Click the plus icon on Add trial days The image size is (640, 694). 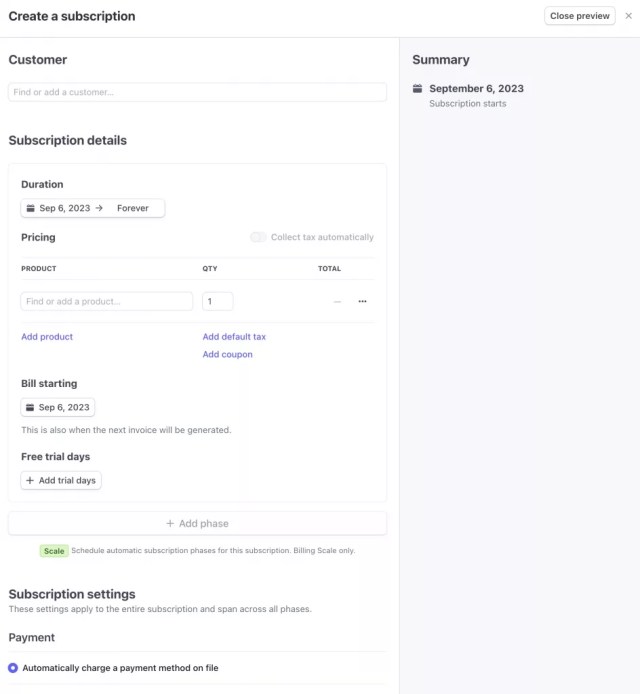(x=30, y=480)
